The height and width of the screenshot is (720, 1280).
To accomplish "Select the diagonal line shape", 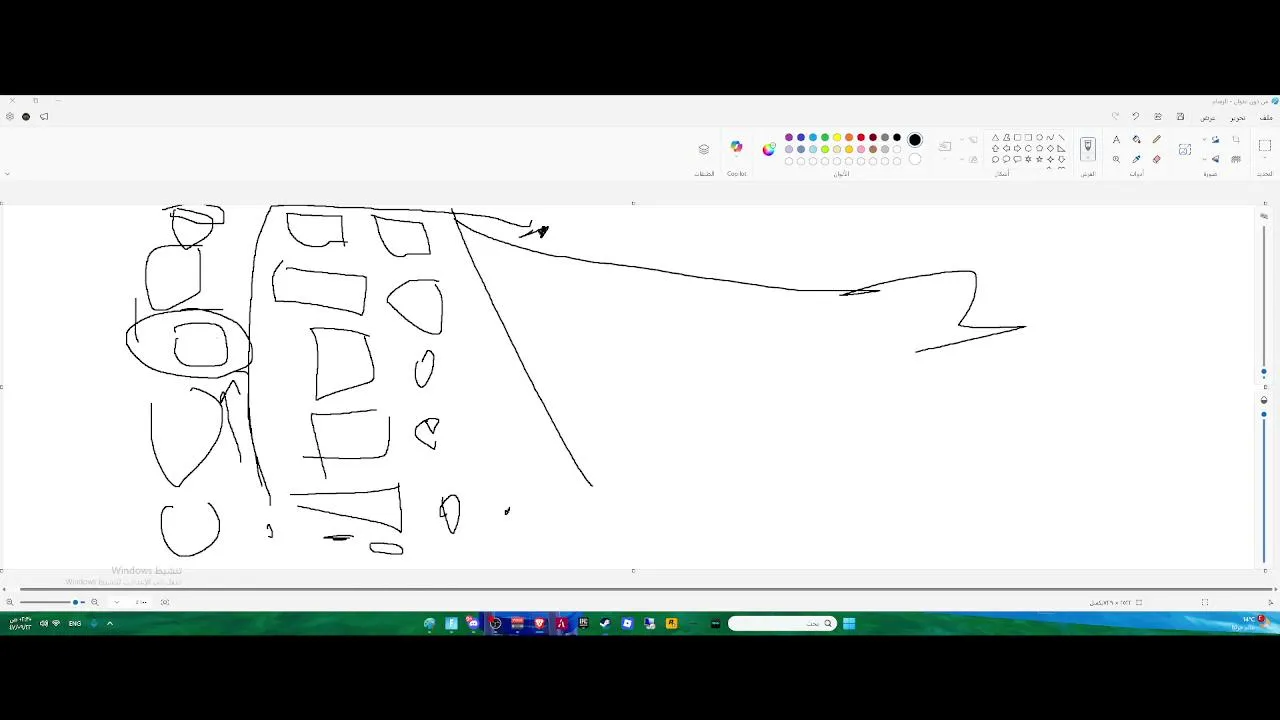I will pos(1061,137).
